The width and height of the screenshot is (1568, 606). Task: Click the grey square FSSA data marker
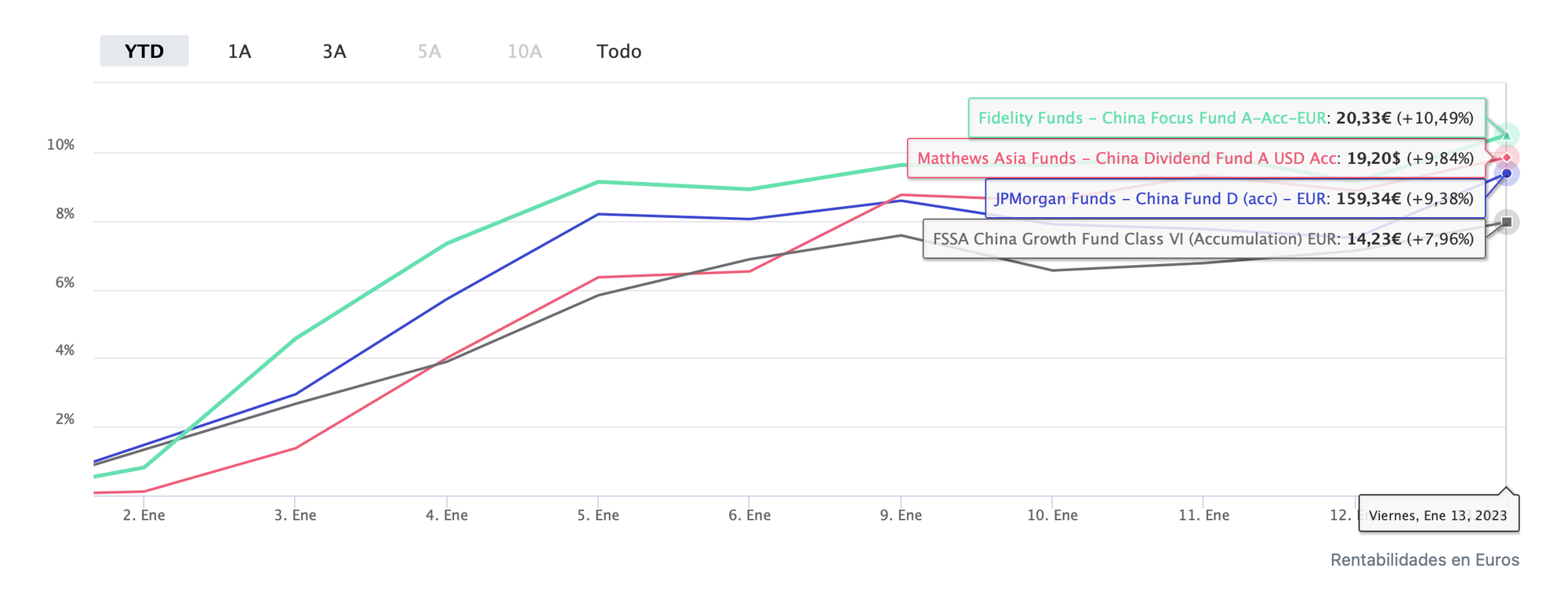(x=1506, y=223)
